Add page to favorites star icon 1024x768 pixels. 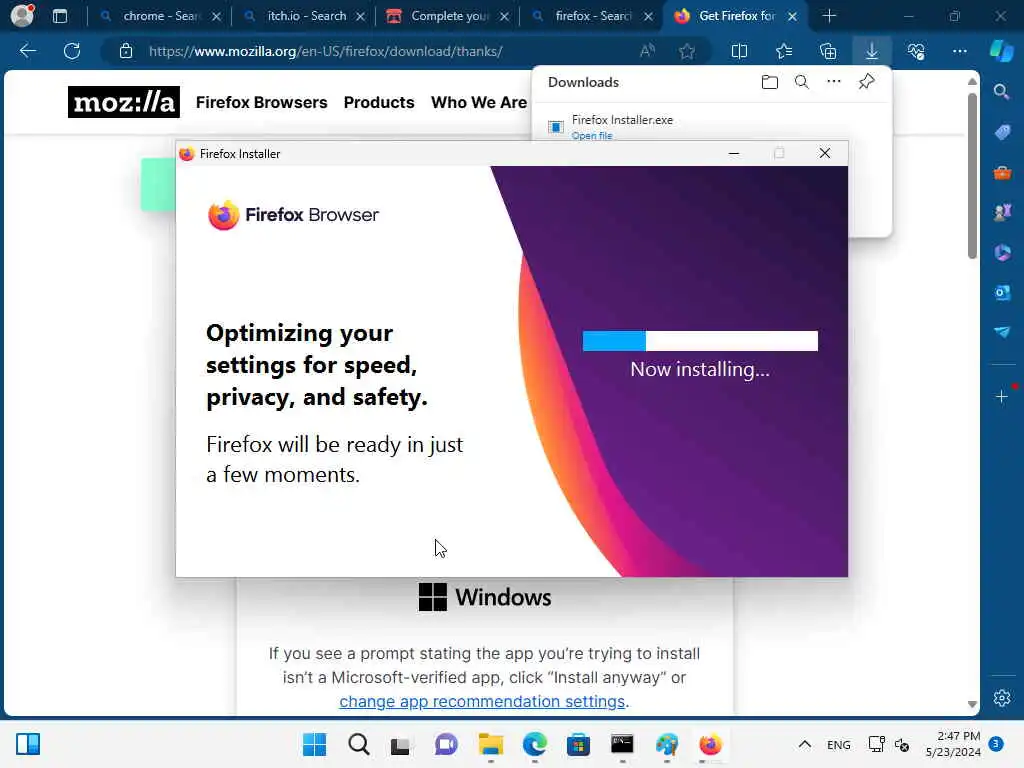click(x=686, y=51)
